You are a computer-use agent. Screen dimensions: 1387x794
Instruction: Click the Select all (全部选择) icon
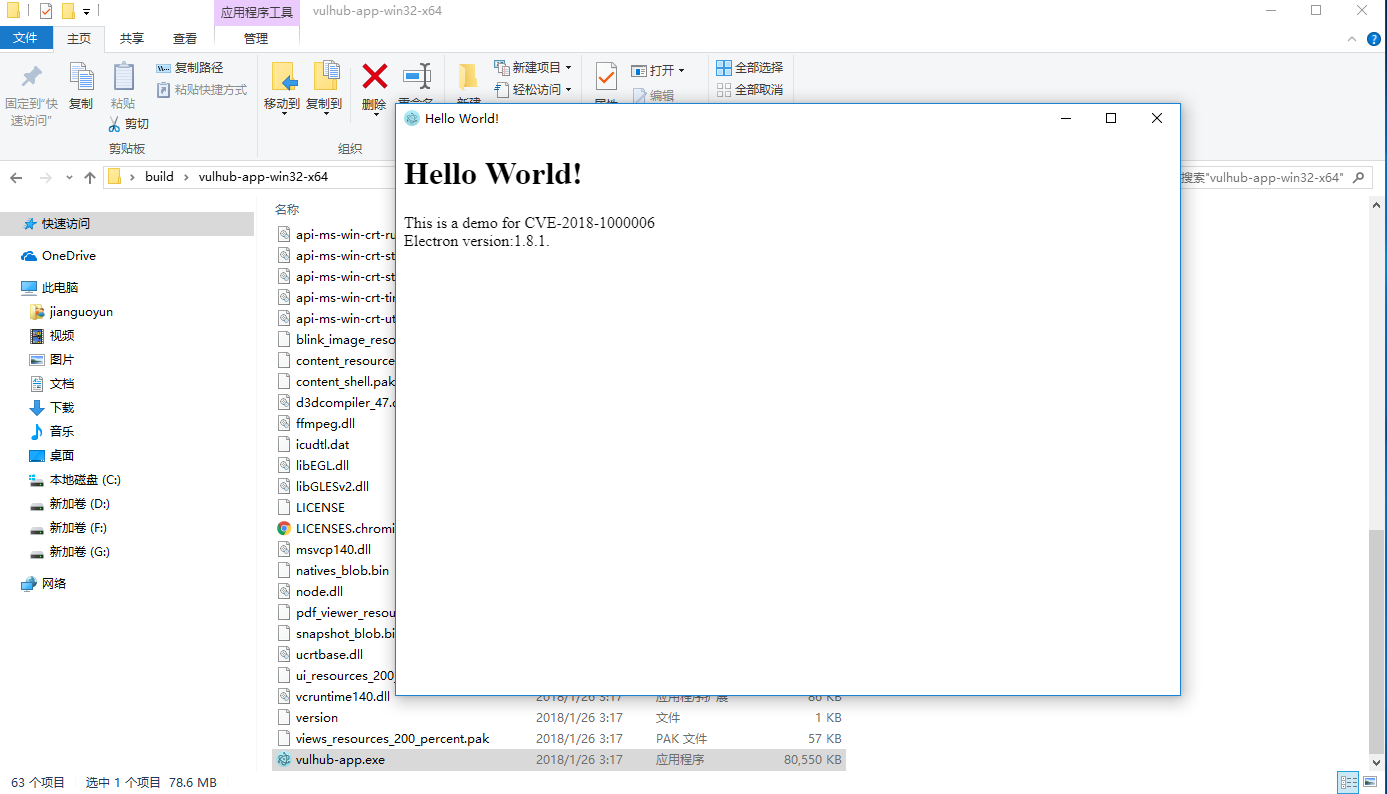click(x=724, y=68)
